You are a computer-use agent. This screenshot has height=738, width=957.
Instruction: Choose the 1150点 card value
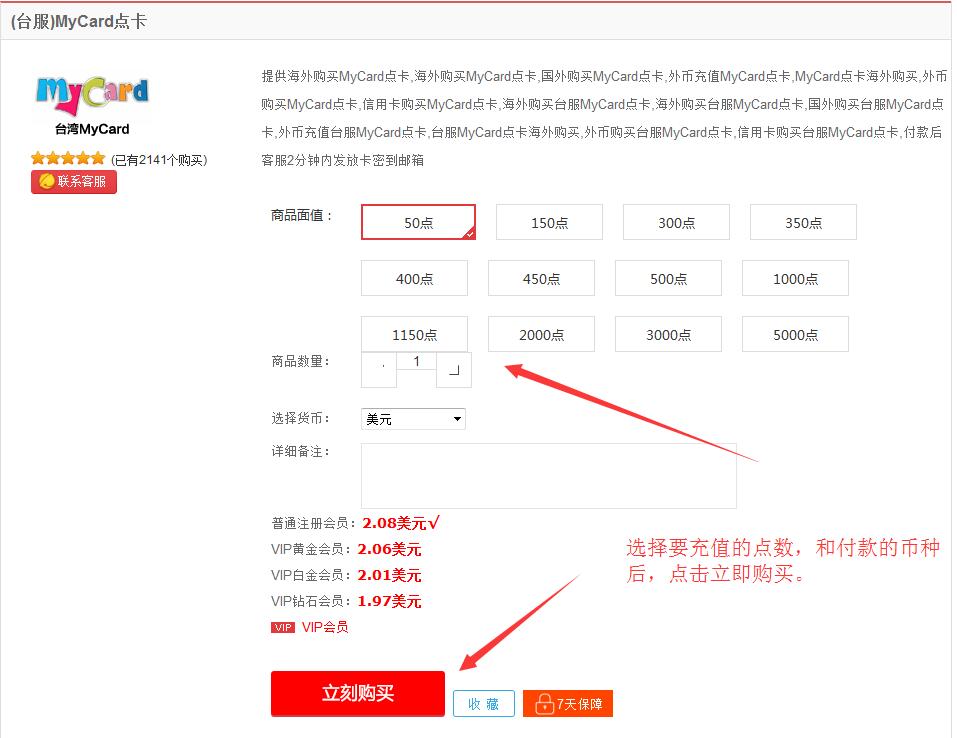414,334
